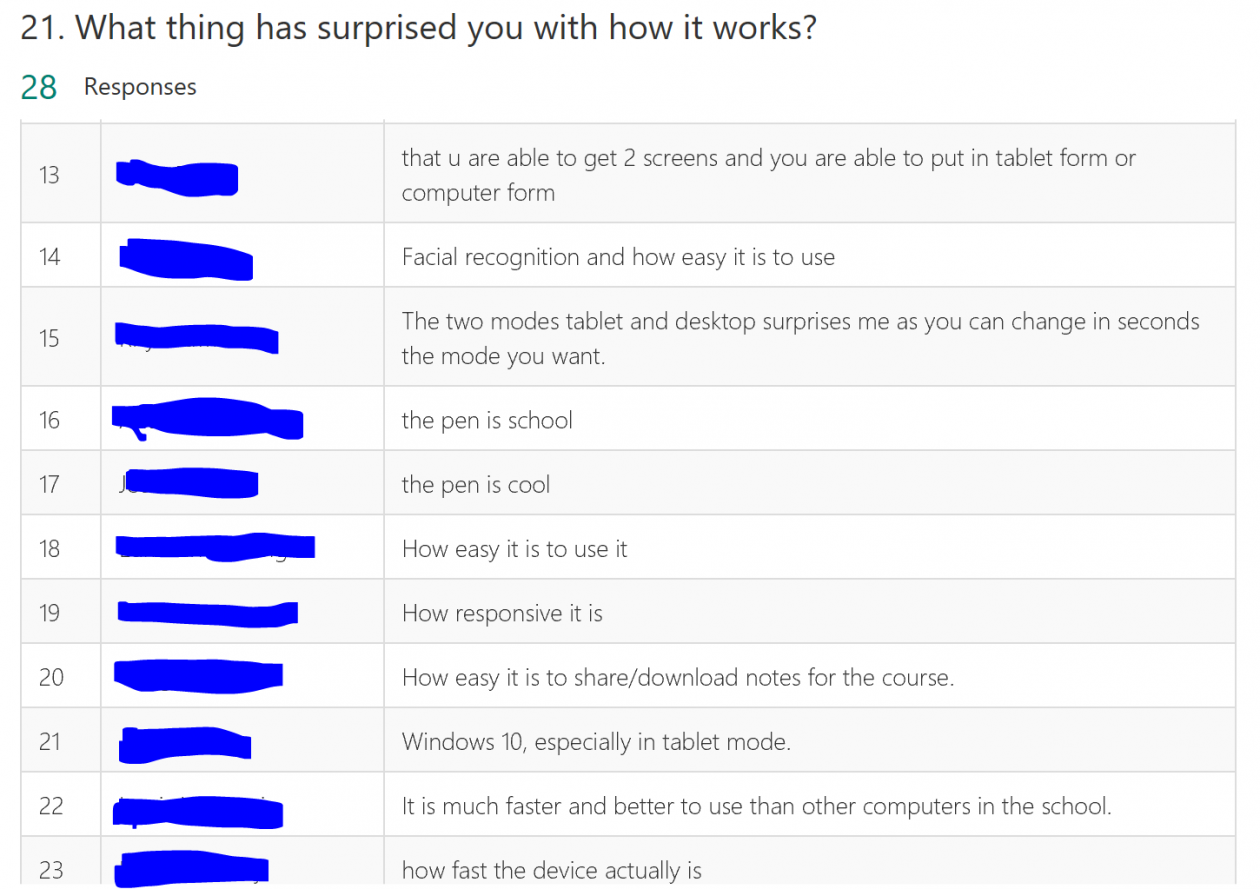Viewport: 1260px width, 889px height.
Task: Select the Responses label
Action: (x=140, y=87)
